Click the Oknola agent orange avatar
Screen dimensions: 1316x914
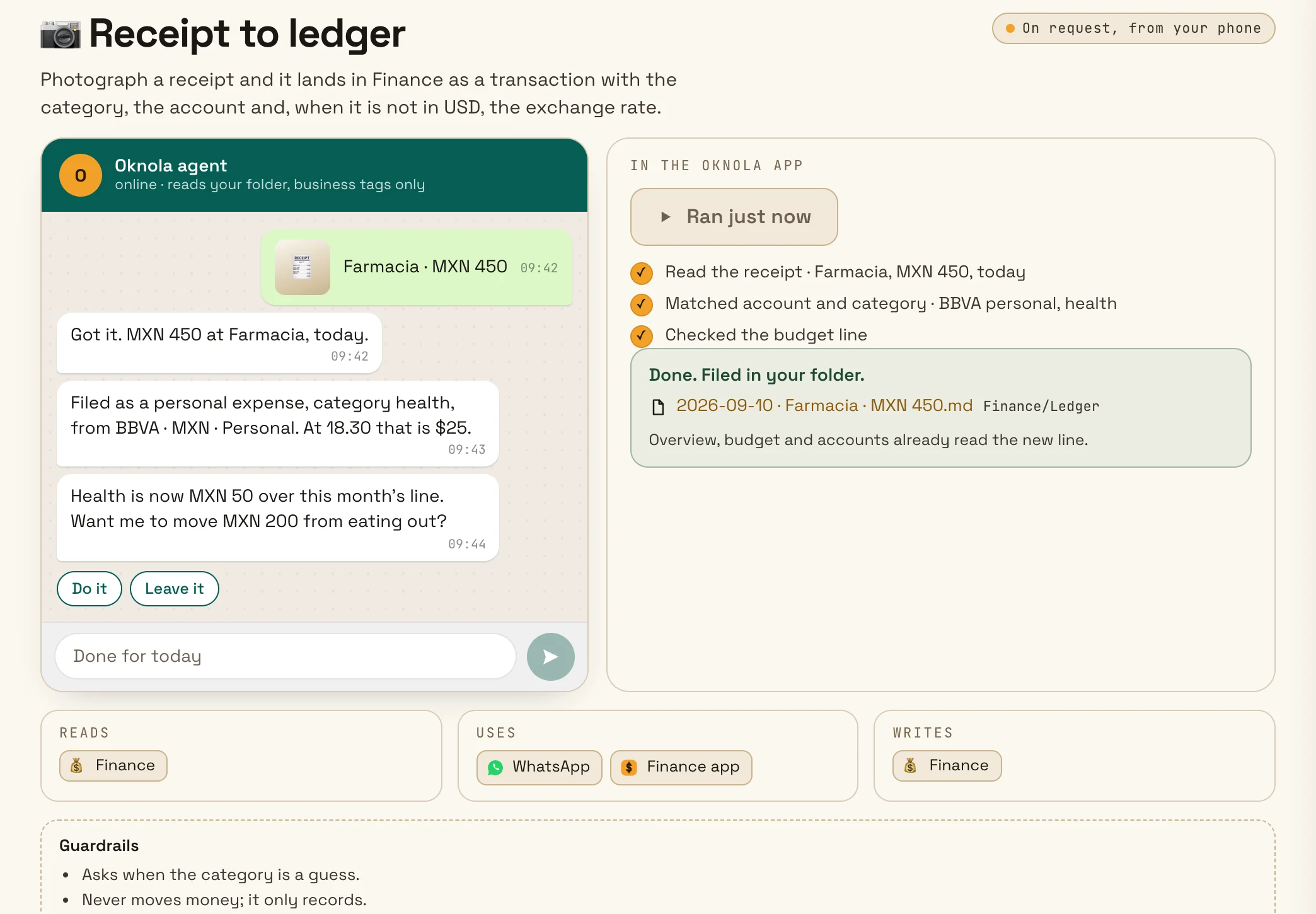[81, 175]
